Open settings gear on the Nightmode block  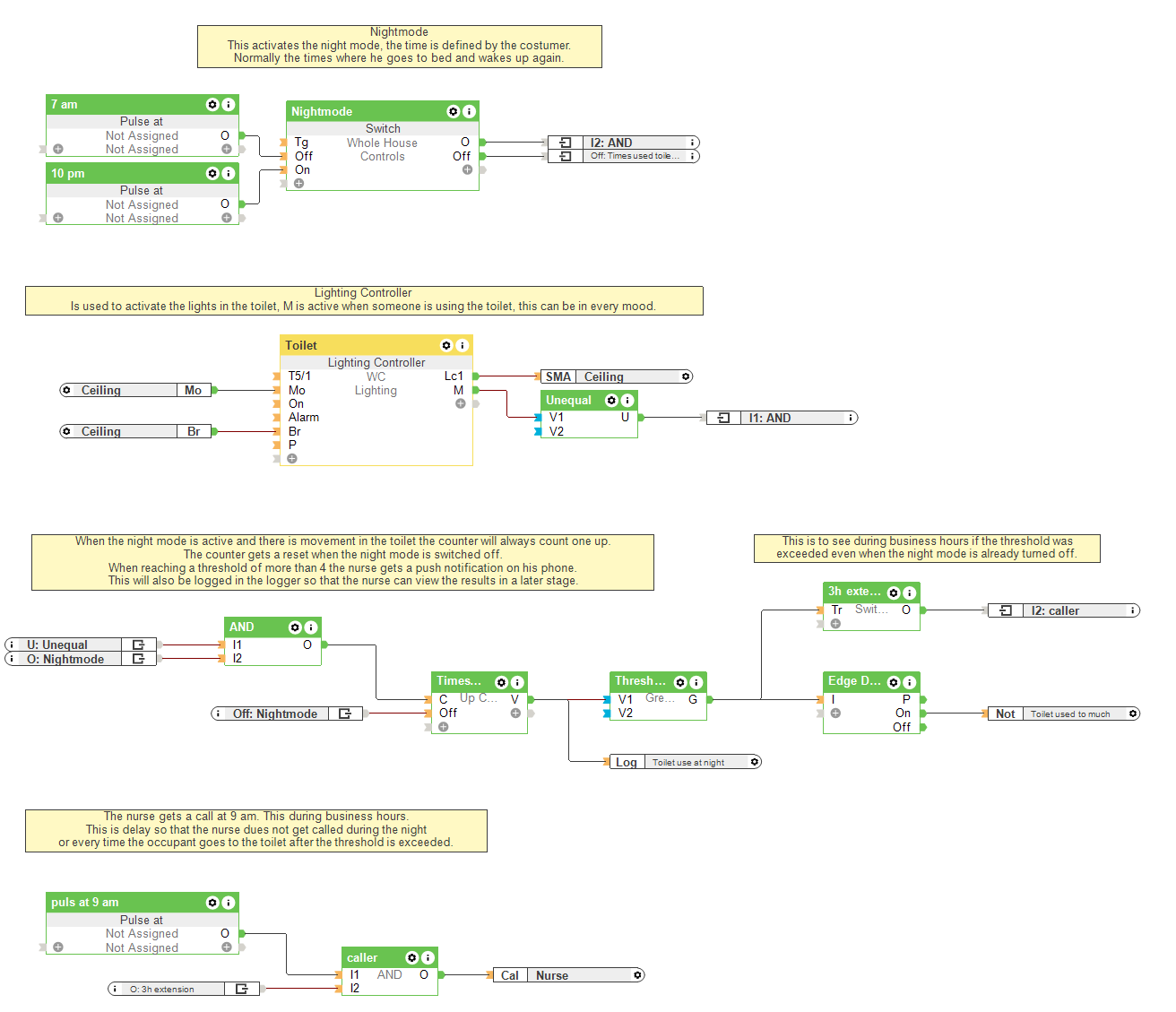tap(454, 111)
